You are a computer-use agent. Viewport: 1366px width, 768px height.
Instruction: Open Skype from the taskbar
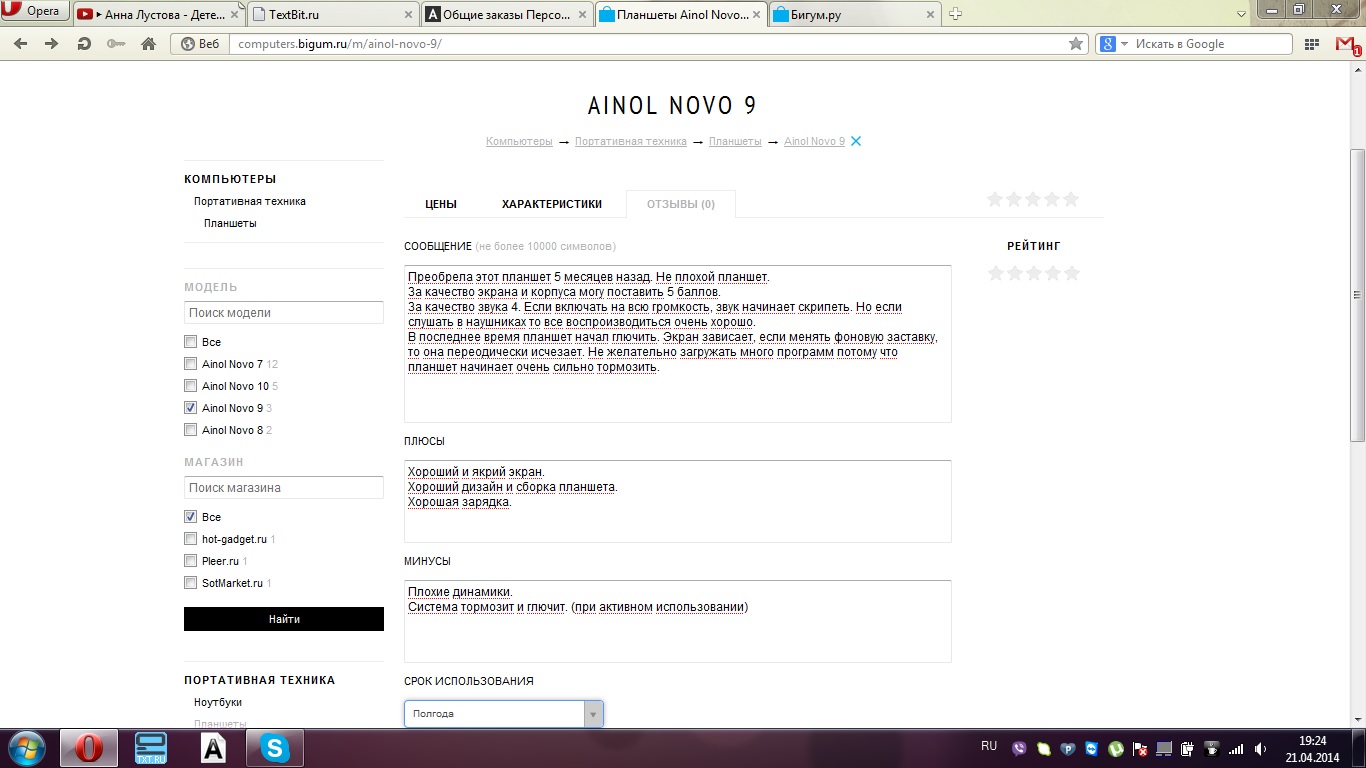[275, 748]
